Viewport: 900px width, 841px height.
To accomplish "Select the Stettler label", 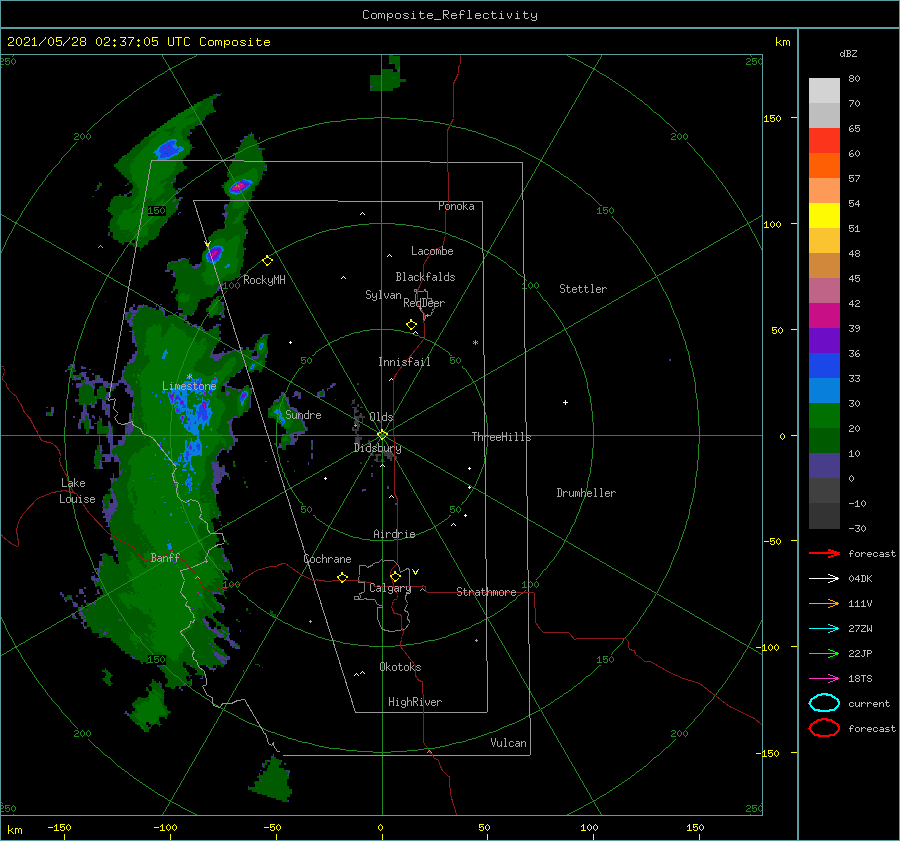I will tap(583, 289).
